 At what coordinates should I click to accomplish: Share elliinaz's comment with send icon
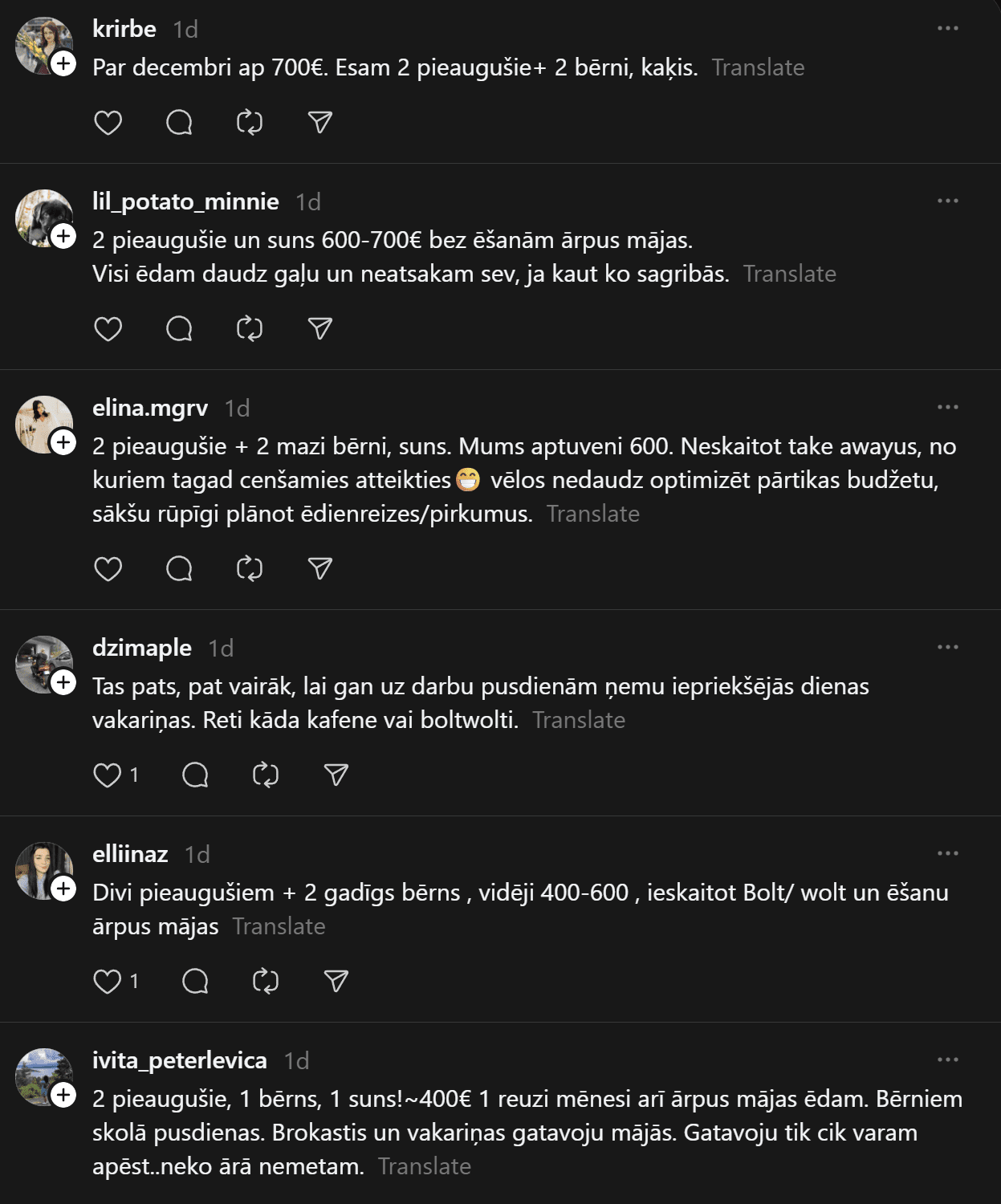pyautogui.click(x=336, y=982)
